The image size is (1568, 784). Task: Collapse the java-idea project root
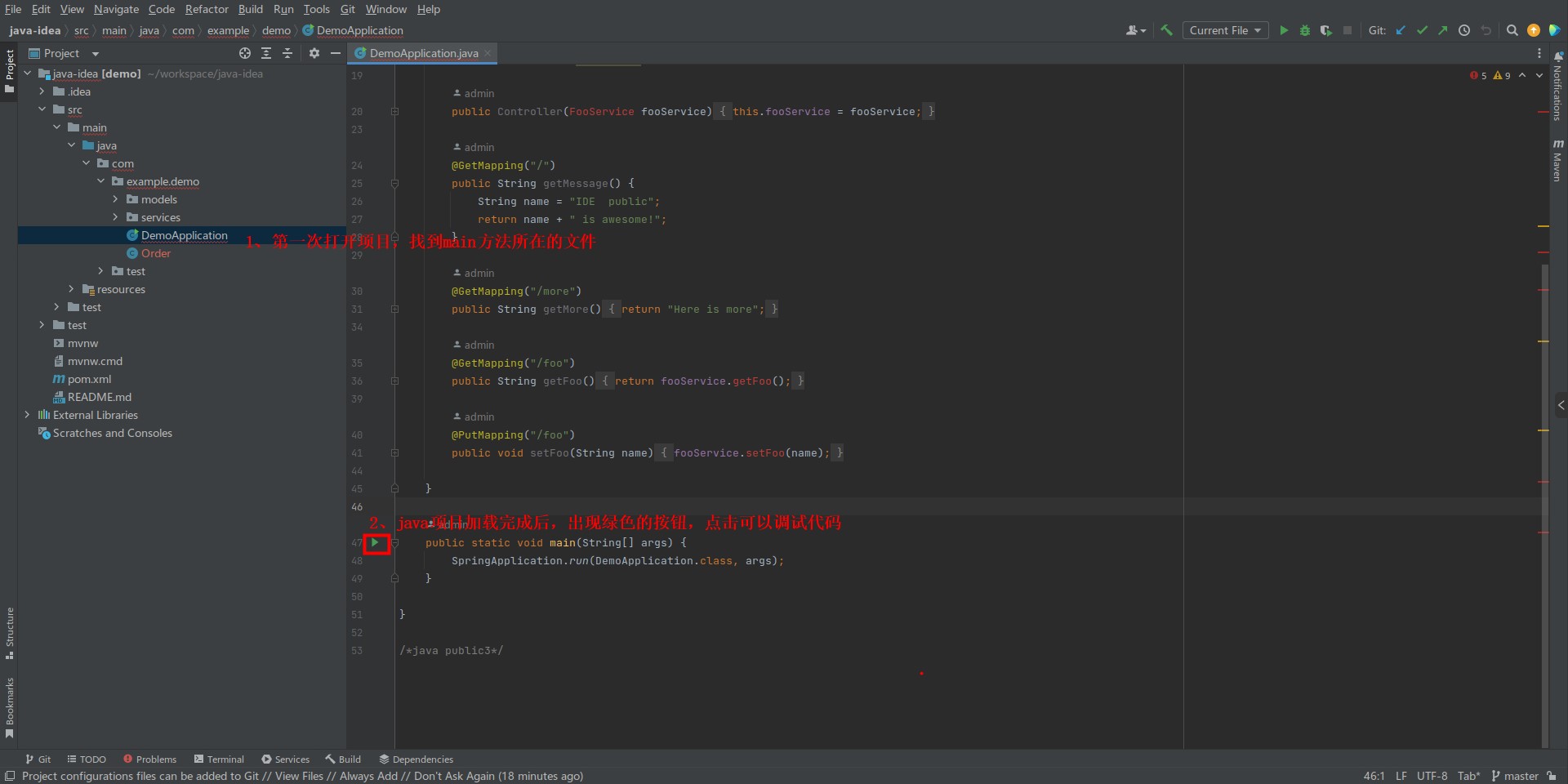coord(27,73)
